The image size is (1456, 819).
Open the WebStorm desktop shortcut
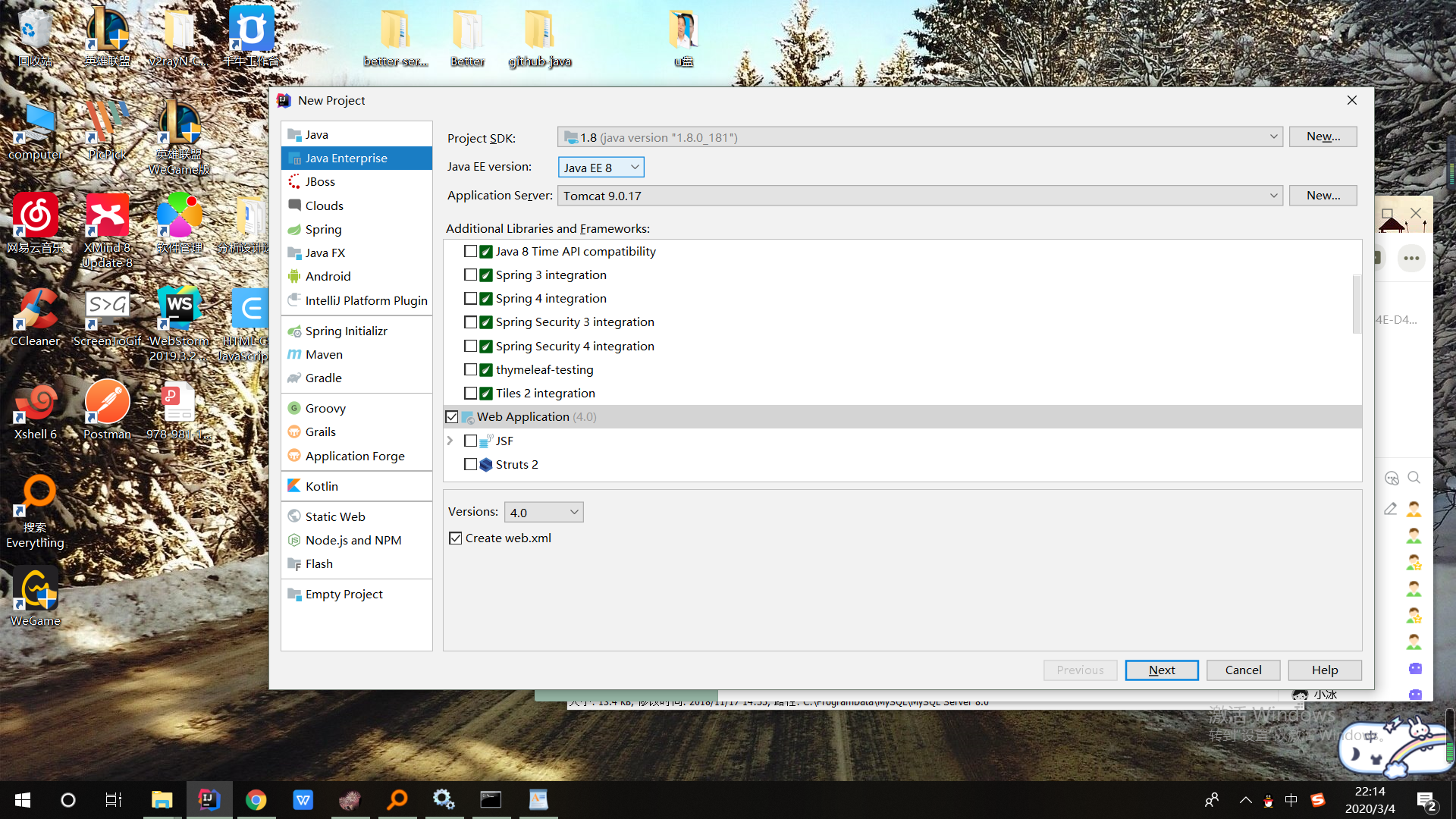point(179,324)
